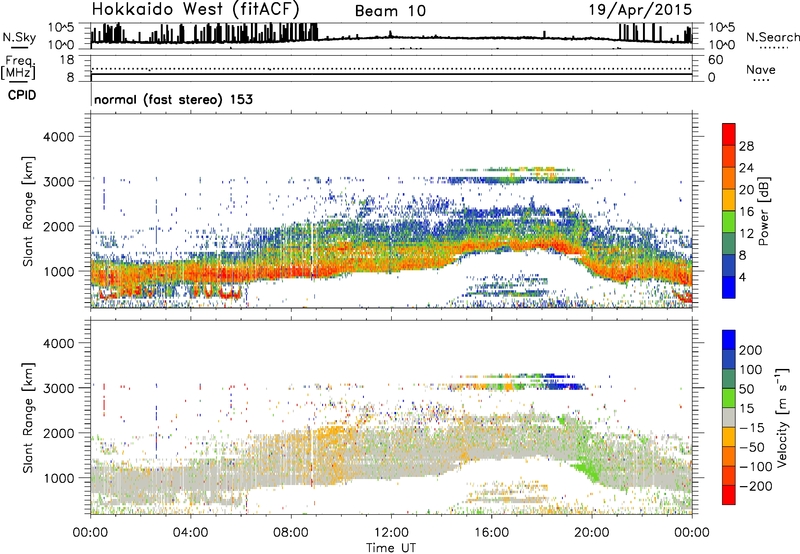Click the "3000" tick of the velocity panel
Viewport: 800px width, 554px height.
pyautogui.click(x=58, y=388)
